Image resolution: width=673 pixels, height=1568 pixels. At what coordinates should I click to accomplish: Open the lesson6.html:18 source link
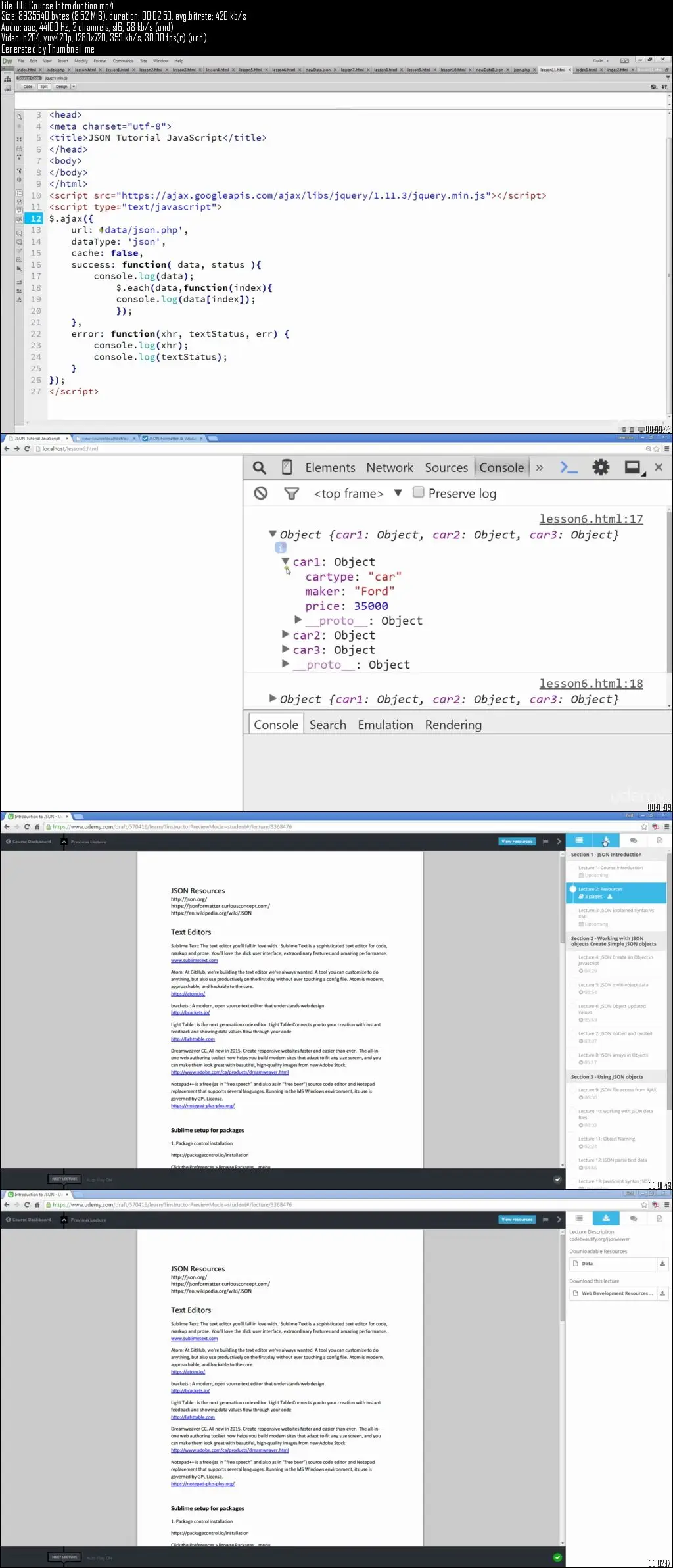pos(591,684)
